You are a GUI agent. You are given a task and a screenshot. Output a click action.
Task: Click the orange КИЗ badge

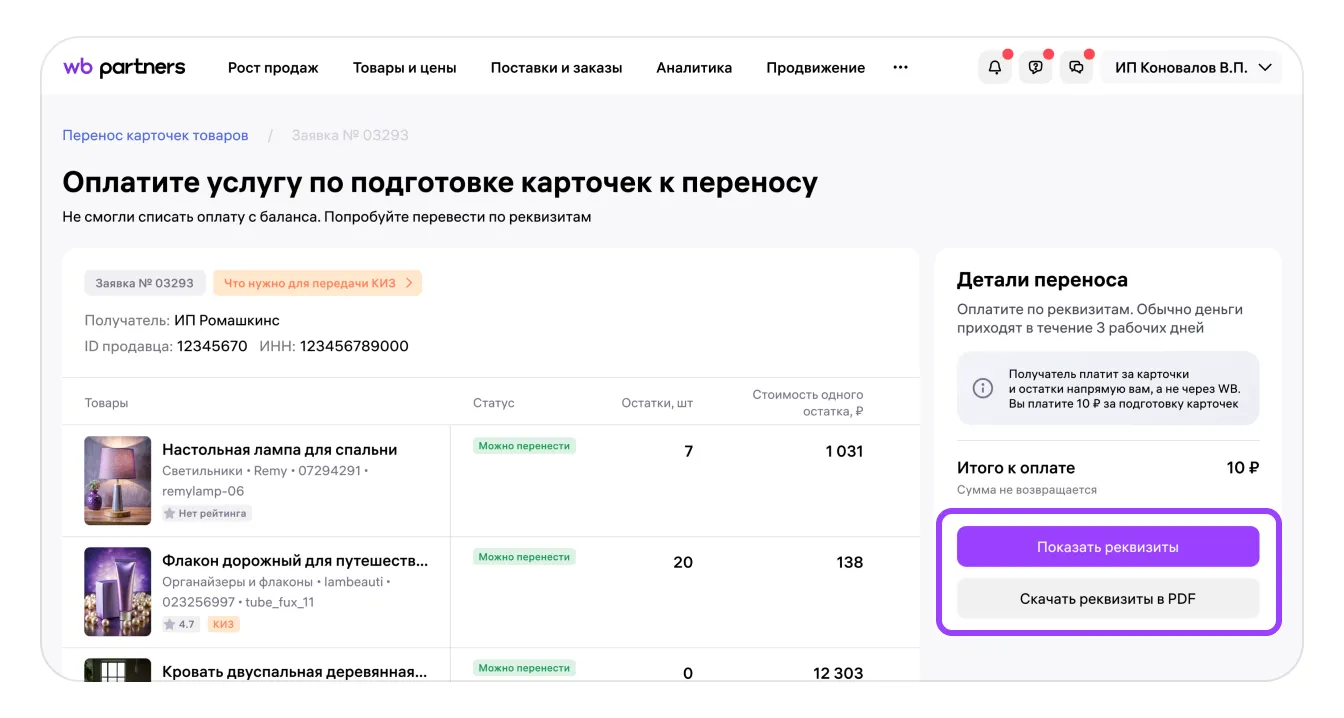[x=224, y=624]
